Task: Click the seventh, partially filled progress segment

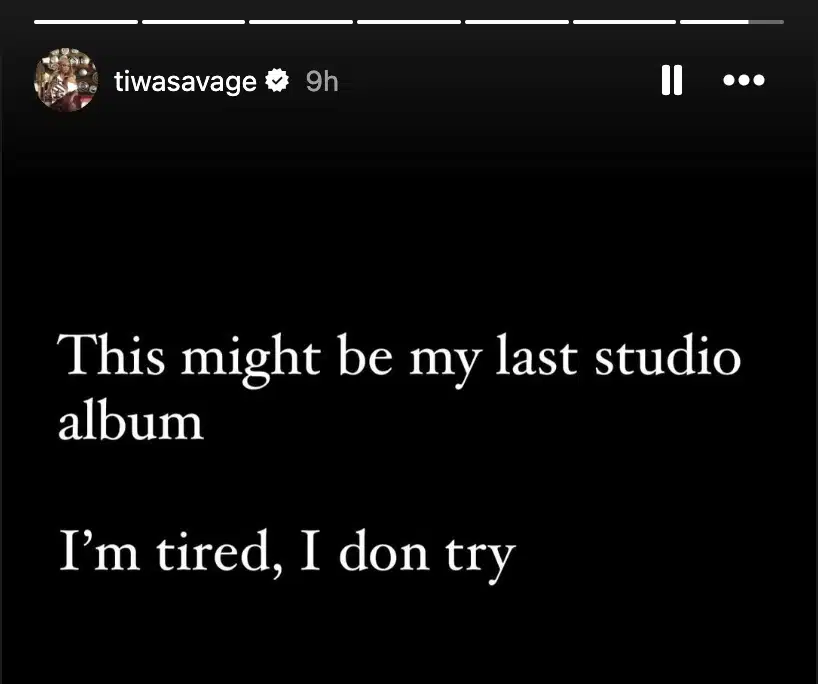Action: [x=714, y=21]
